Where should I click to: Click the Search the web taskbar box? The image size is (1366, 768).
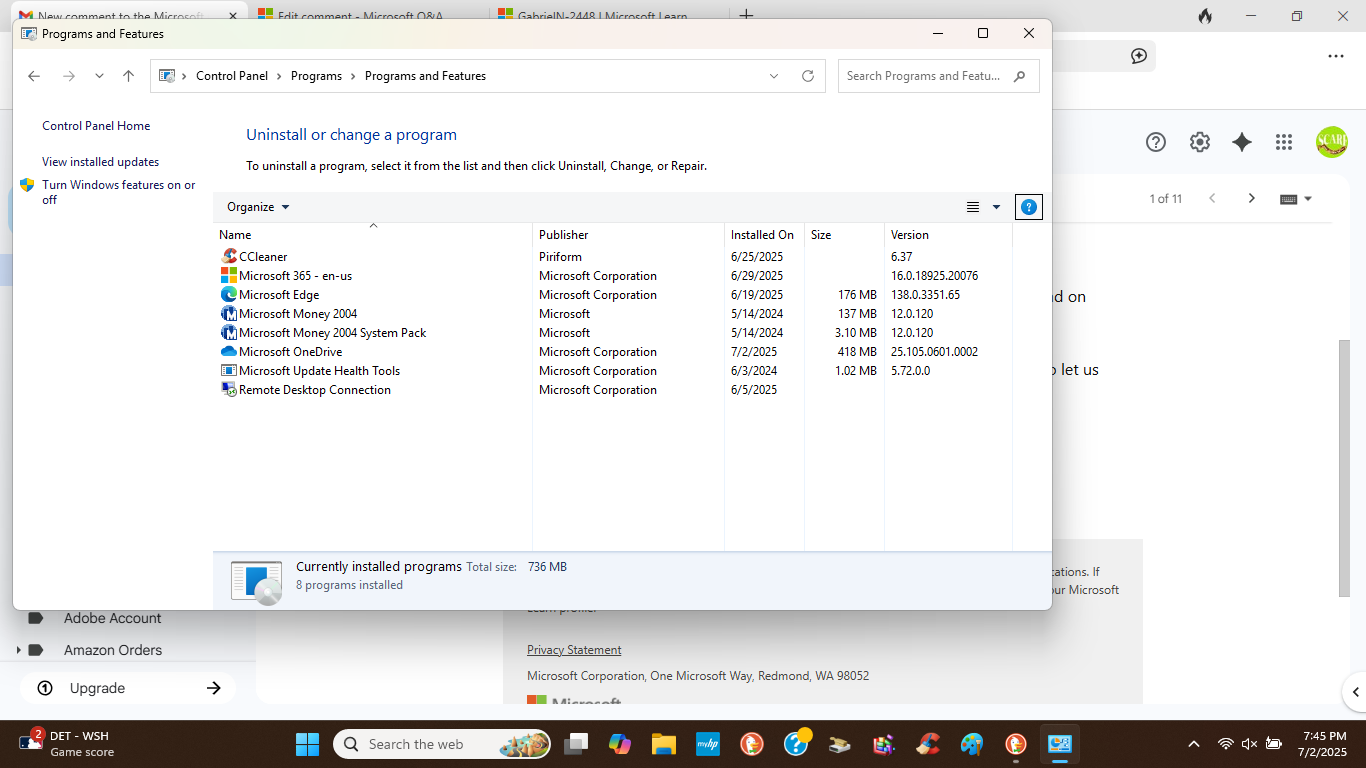[441, 744]
